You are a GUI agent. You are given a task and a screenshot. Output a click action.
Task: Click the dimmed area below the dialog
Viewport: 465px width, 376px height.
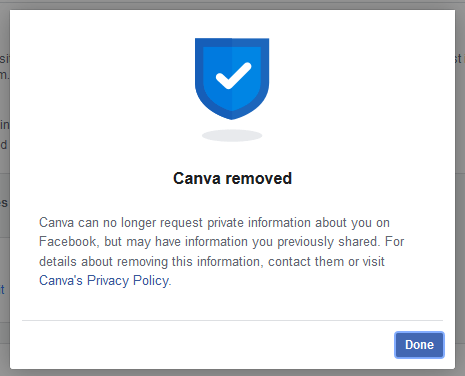(232, 373)
